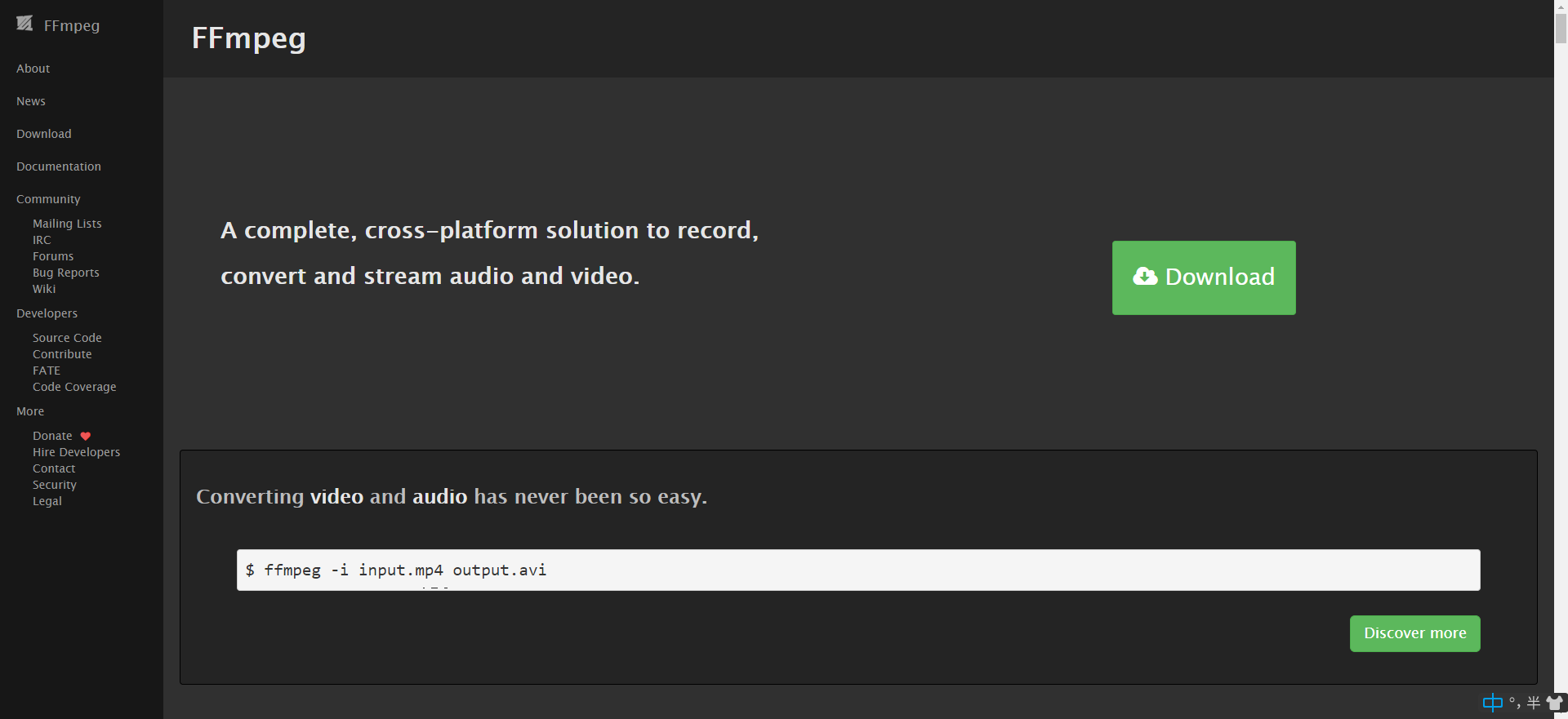Open the Source Code link
Viewport: 1568px width, 719px height.
67,338
